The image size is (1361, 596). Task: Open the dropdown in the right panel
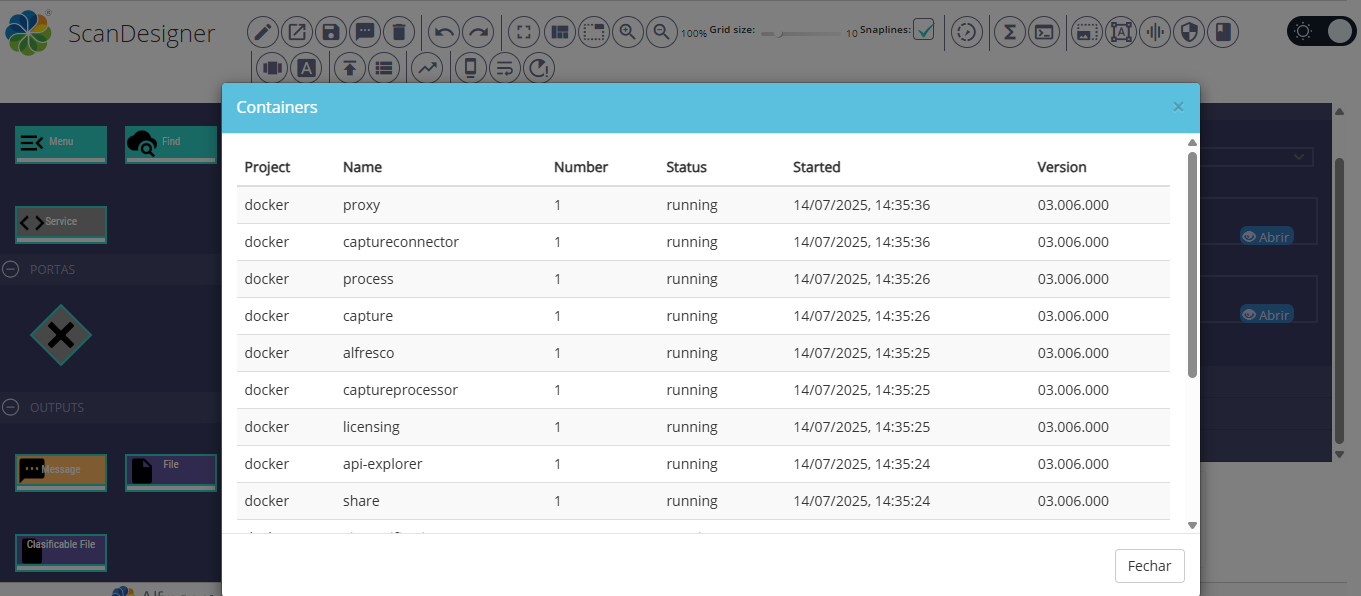coord(1298,157)
